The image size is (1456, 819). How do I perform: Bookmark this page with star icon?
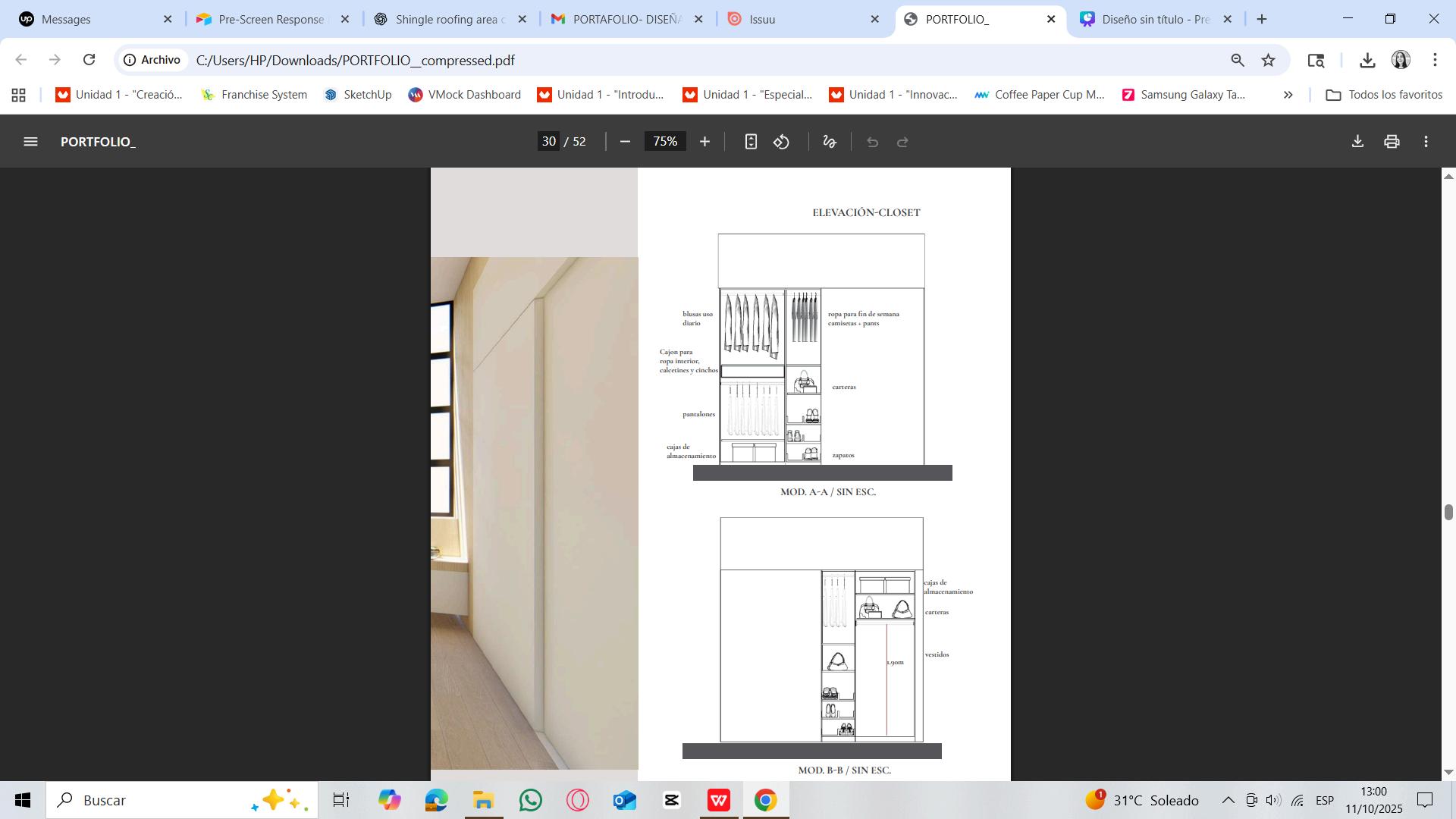[x=1269, y=60]
